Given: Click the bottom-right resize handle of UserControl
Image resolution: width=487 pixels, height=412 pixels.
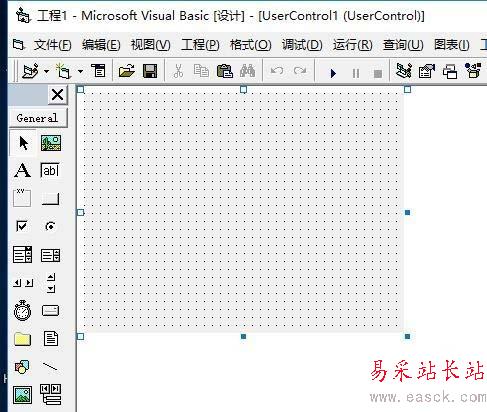Looking at the screenshot, I should click(x=407, y=336).
